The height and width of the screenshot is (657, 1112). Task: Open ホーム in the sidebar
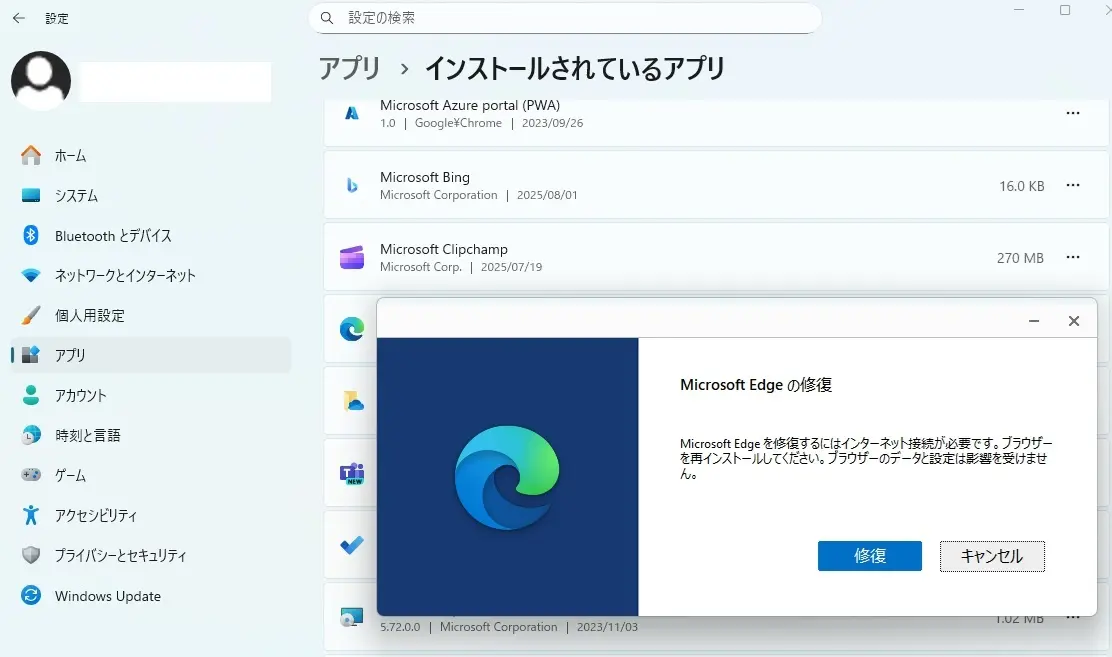150,155
